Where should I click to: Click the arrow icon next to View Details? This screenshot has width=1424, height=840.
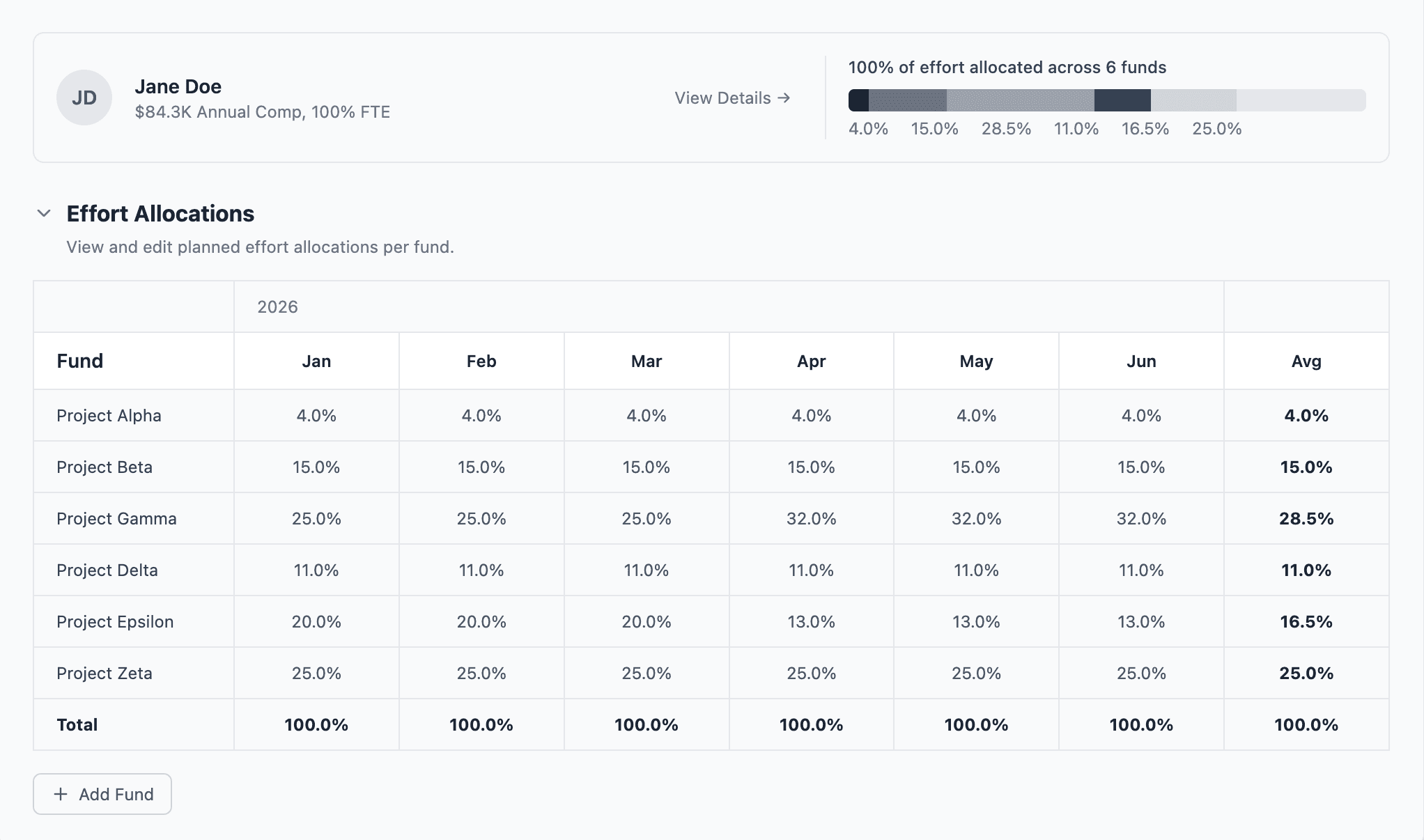(x=784, y=98)
